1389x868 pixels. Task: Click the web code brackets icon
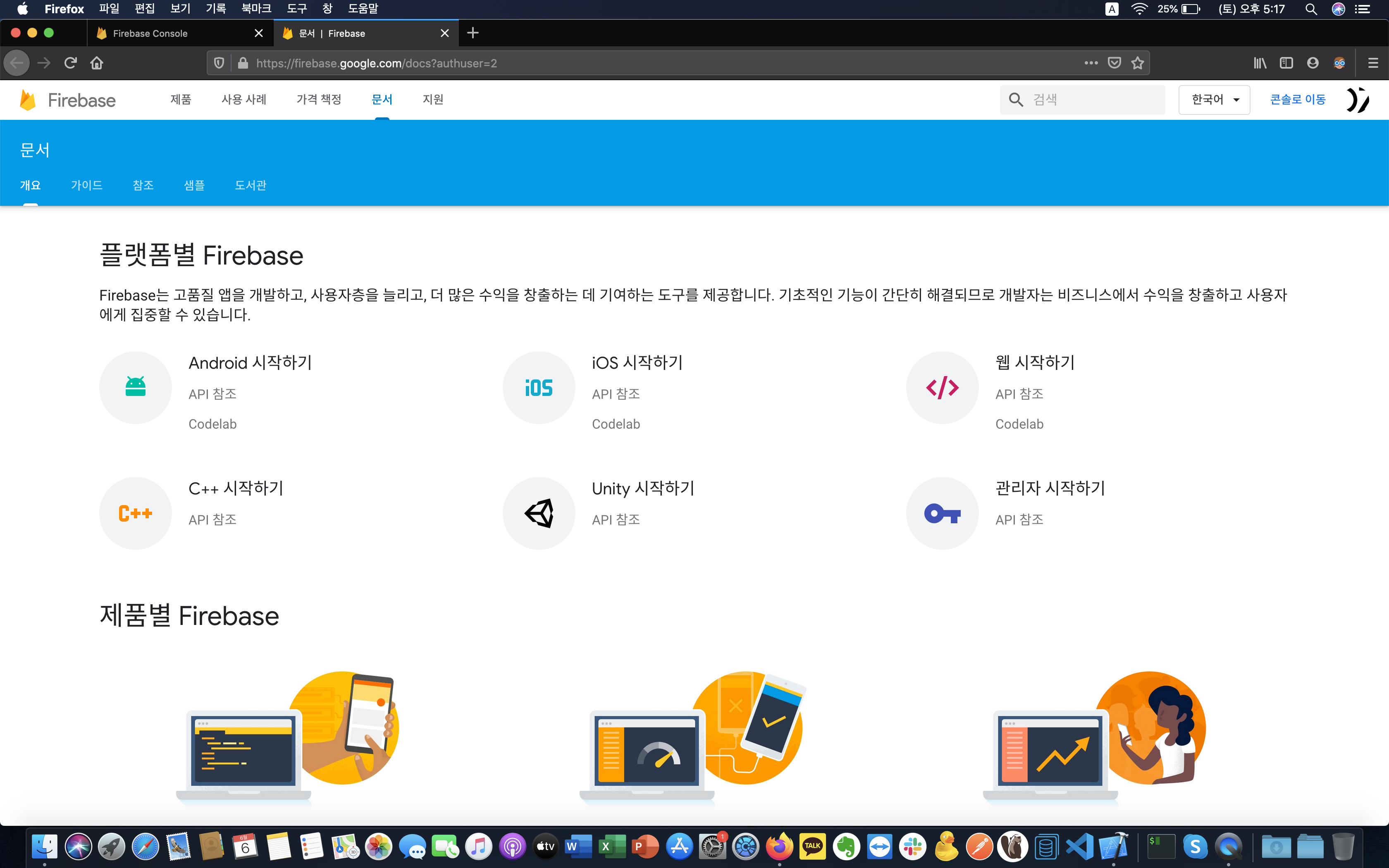(942, 388)
